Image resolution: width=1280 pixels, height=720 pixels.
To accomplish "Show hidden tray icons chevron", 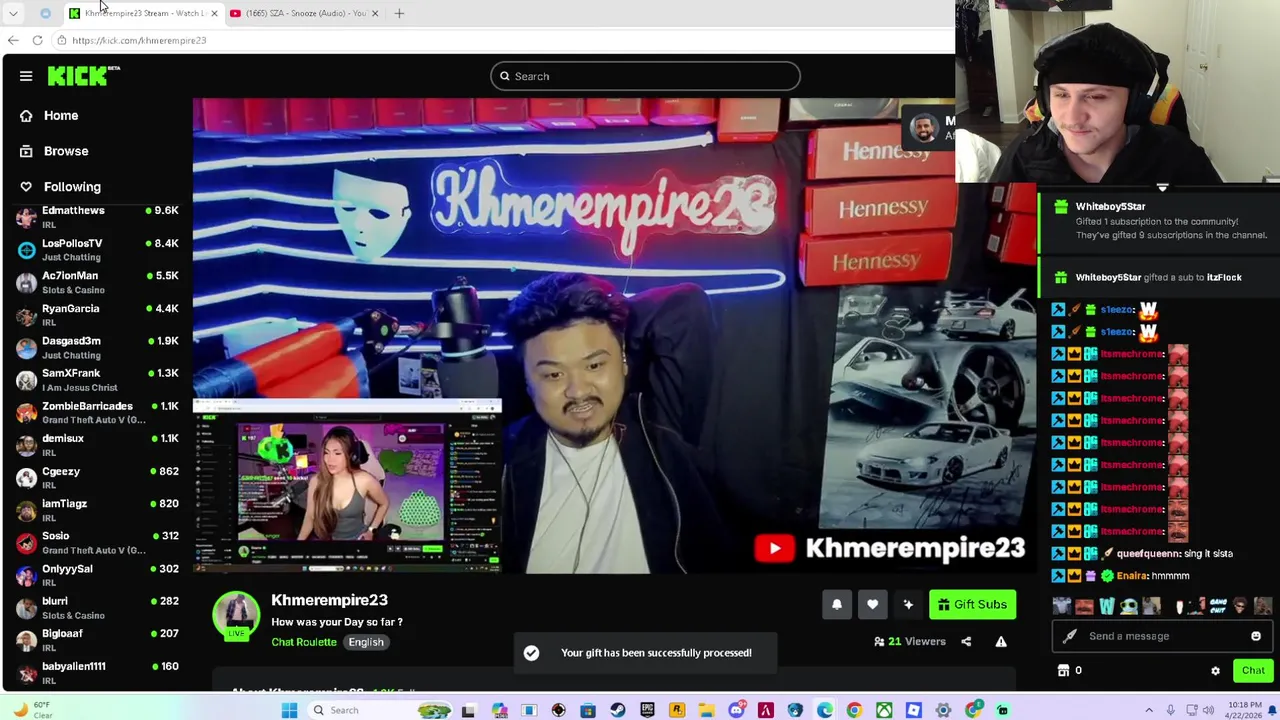I will [1148, 710].
